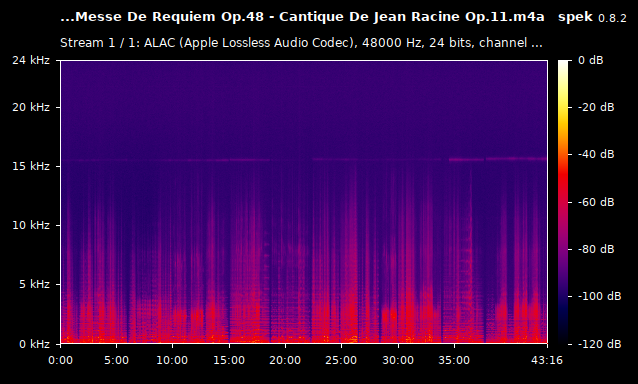Click the 30:00 time axis label

[x=398, y=360]
